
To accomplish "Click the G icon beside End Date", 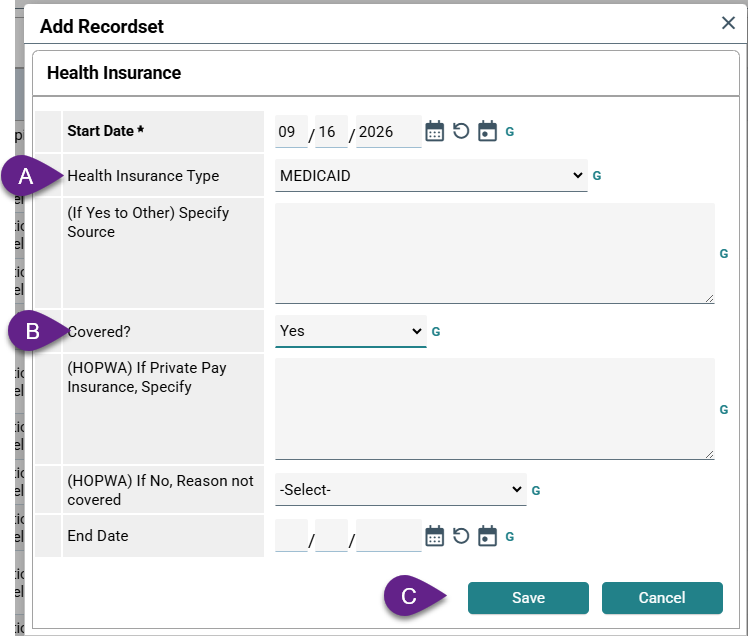I will (509, 537).
